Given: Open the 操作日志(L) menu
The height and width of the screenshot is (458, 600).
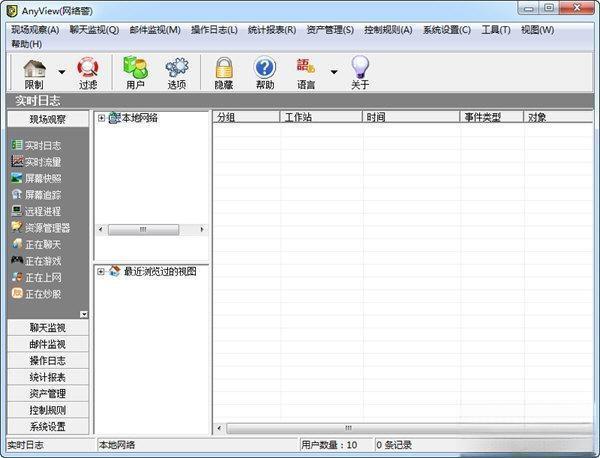Looking at the screenshot, I should (214, 30).
